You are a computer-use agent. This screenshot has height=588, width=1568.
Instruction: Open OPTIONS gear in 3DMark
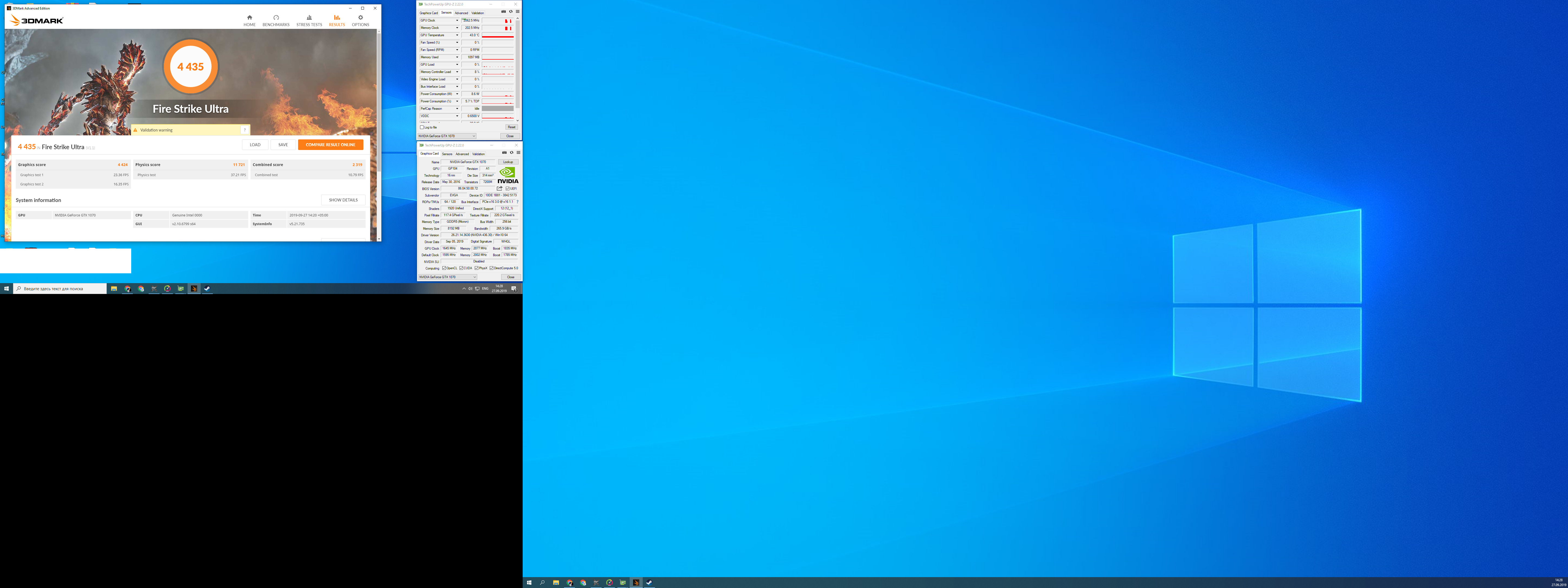coord(360,21)
